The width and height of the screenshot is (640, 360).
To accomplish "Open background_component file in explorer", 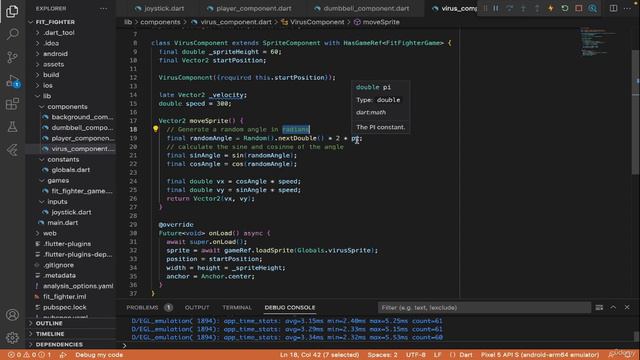I will (82, 117).
